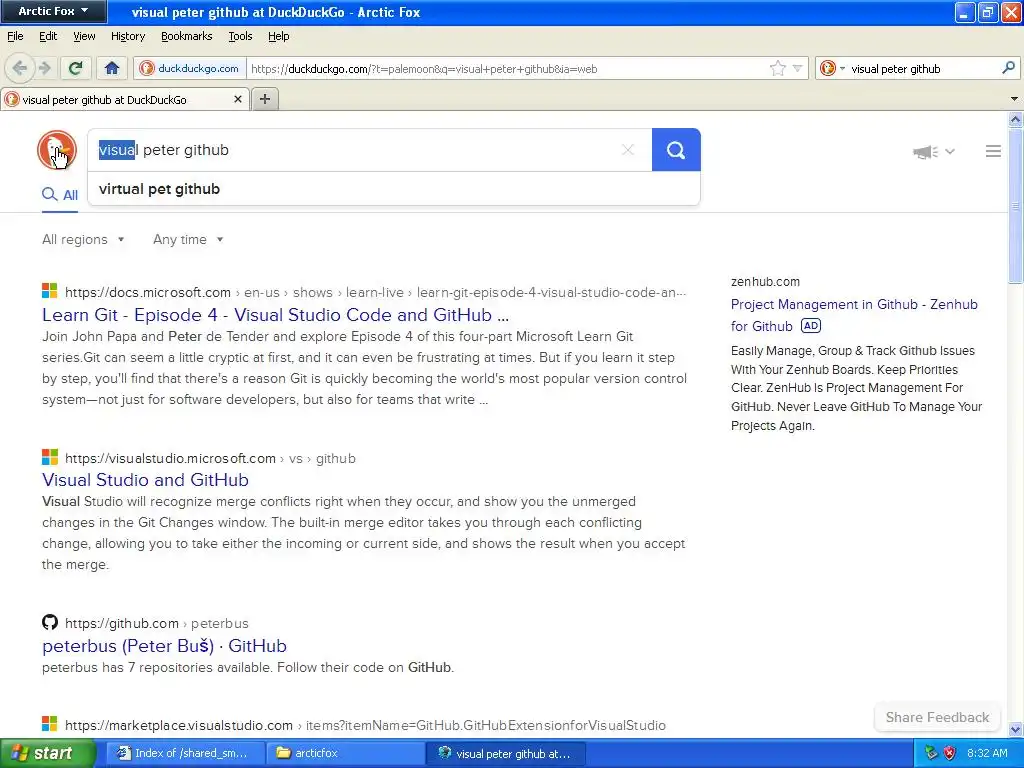Go to the browser Home page

coord(112,68)
